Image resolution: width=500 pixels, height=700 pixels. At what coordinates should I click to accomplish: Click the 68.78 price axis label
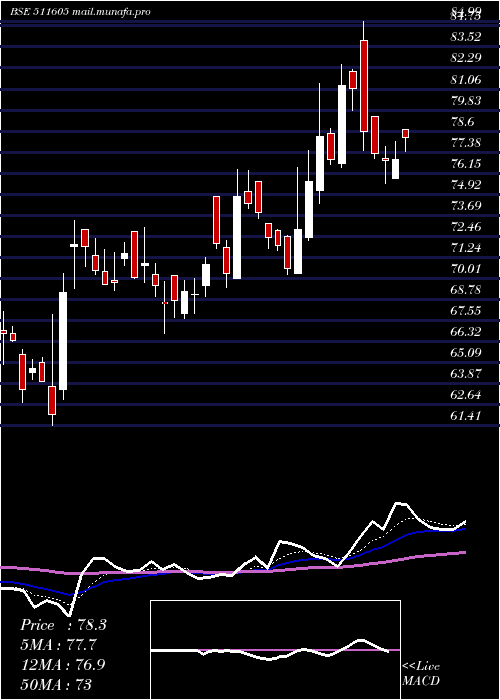tap(466, 290)
